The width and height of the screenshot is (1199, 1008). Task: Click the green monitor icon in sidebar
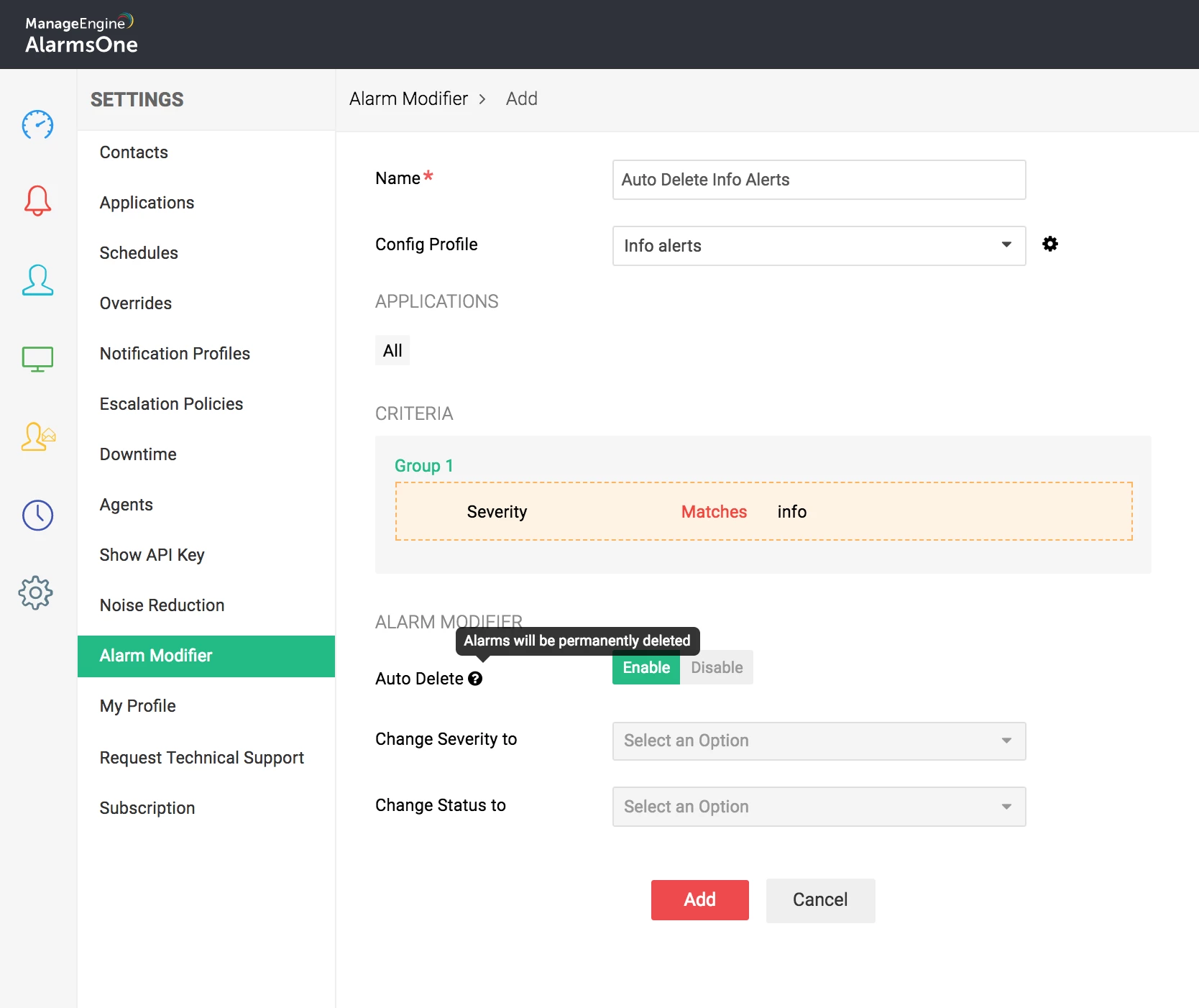coord(37,359)
